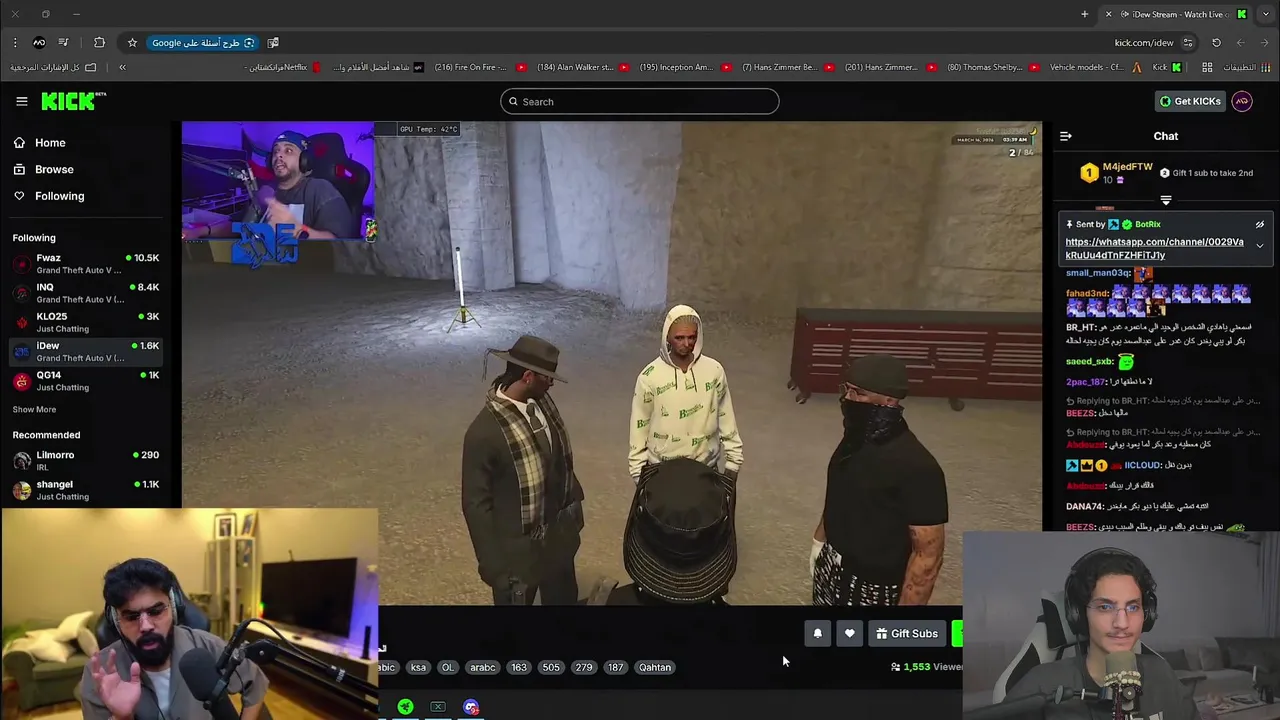Viewport: 1280px width, 720px height.
Task: Click the 1,553 viewers count
Action: point(926,667)
